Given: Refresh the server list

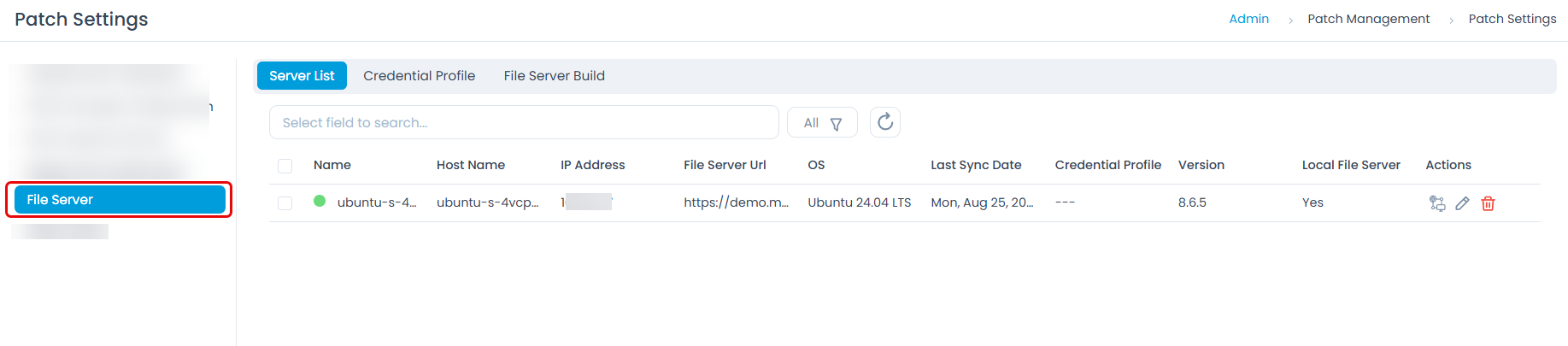Looking at the screenshot, I should click(x=885, y=122).
